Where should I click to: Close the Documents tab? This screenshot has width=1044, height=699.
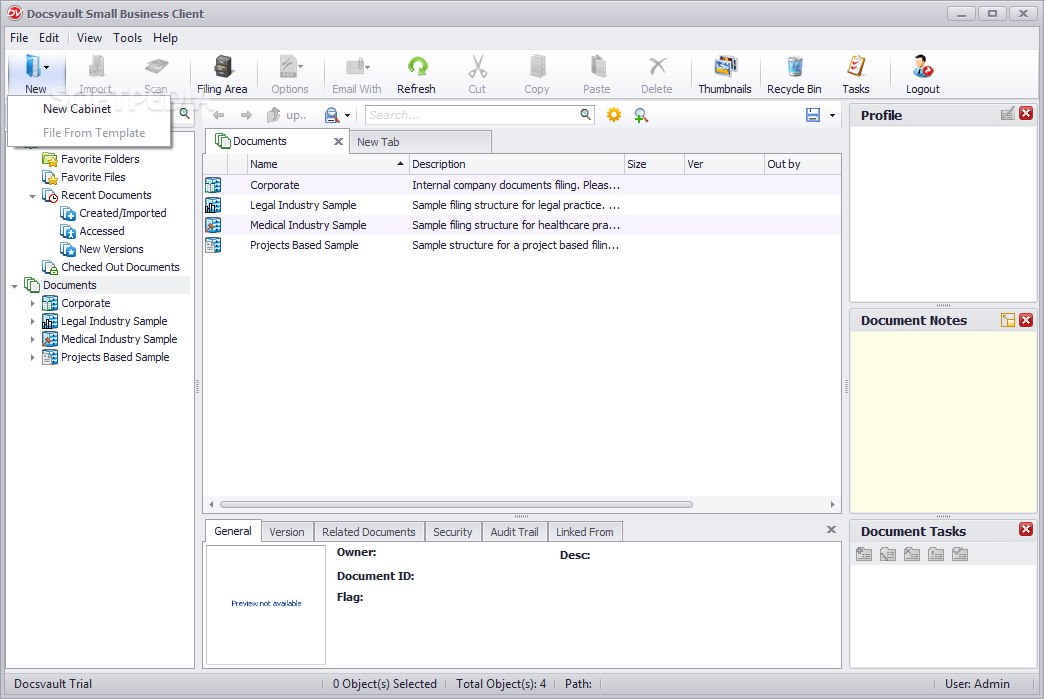[x=338, y=141]
